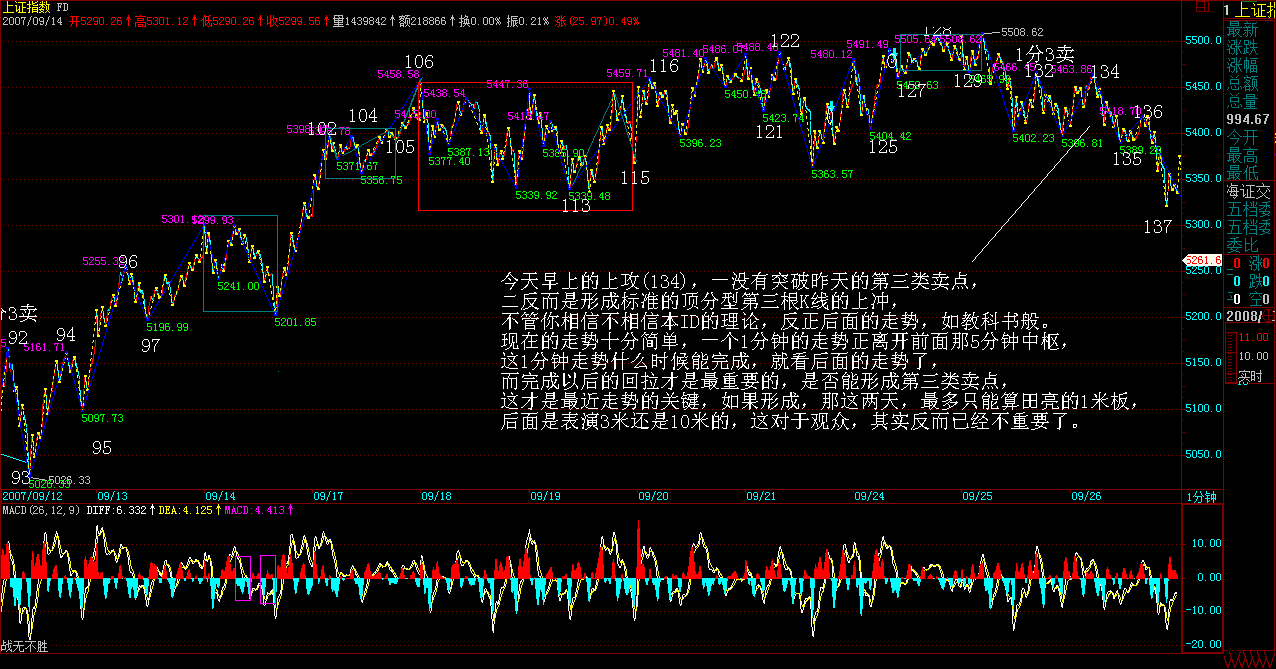Click the 上证指数 title label
The width and height of the screenshot is (1276, 669).
click(31, 7)
